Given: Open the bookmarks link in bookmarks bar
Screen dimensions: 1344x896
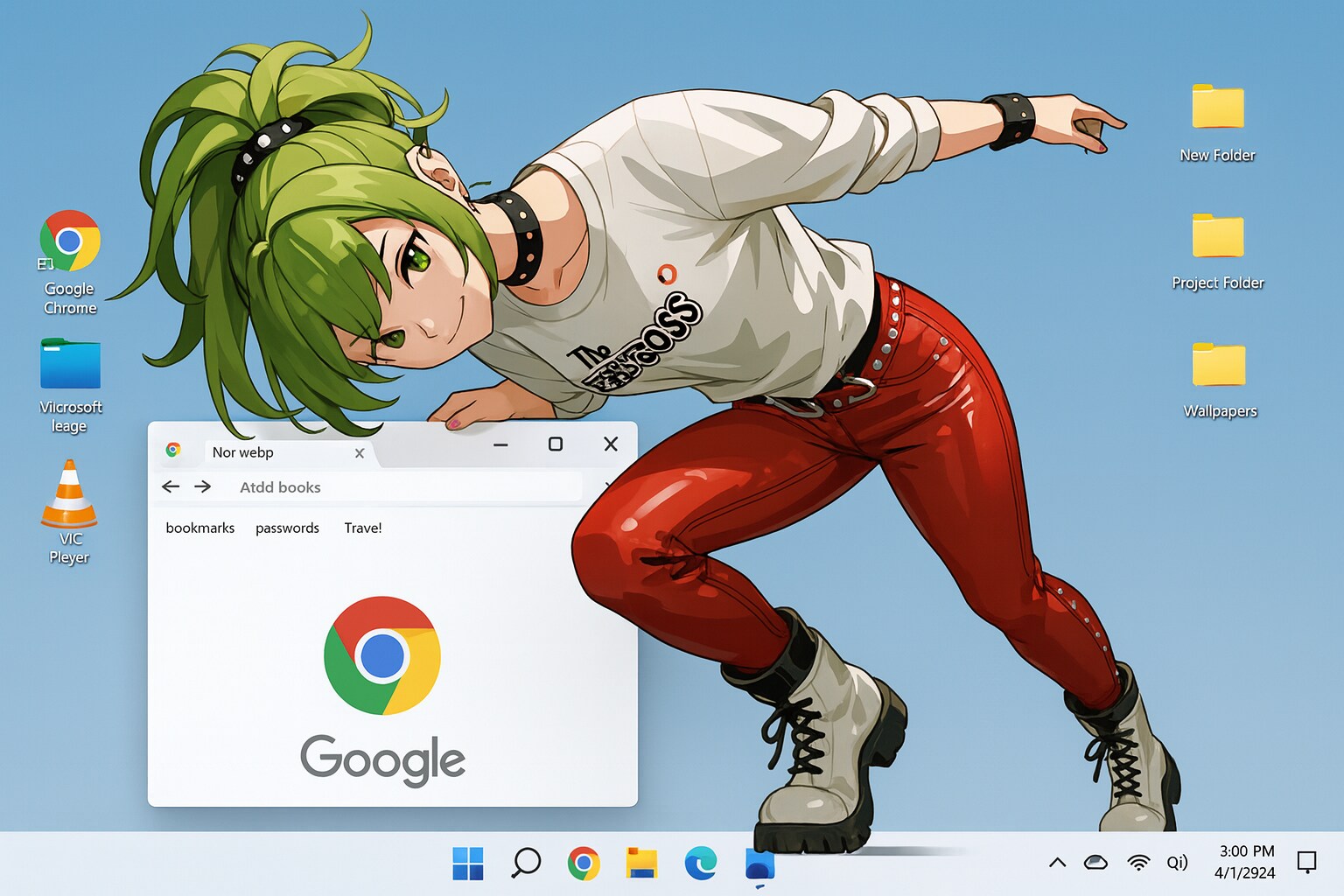Looking at the screenshot, I should (200, 528).
